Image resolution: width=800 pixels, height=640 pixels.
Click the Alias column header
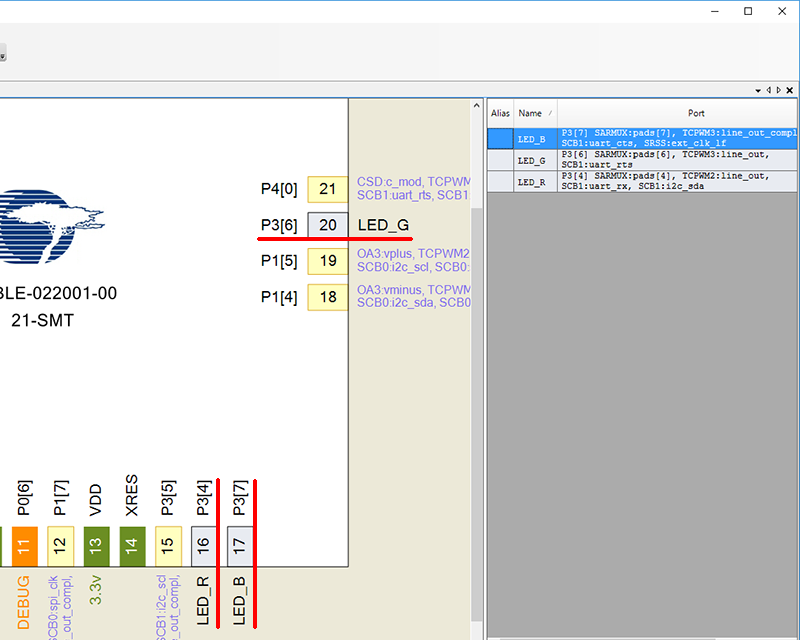pyautogui.click(x=500, y=113)
